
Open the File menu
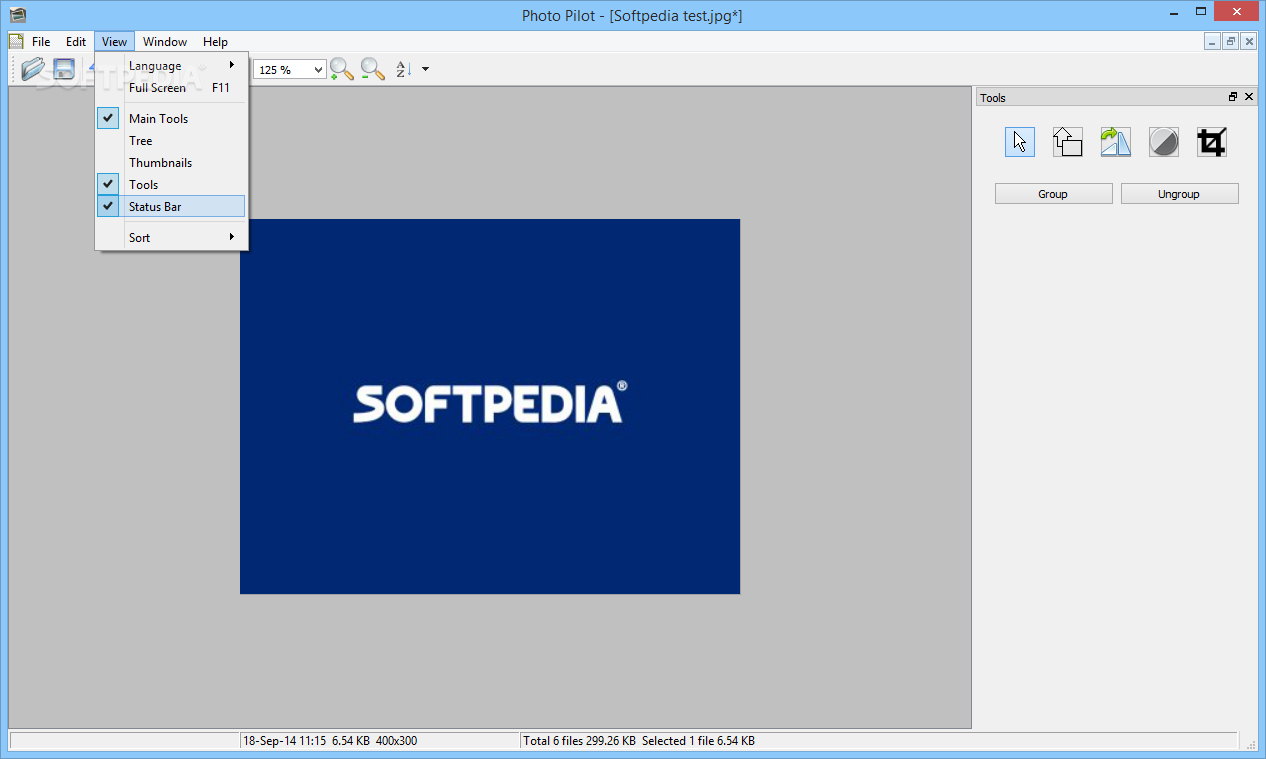pos(41,42)
